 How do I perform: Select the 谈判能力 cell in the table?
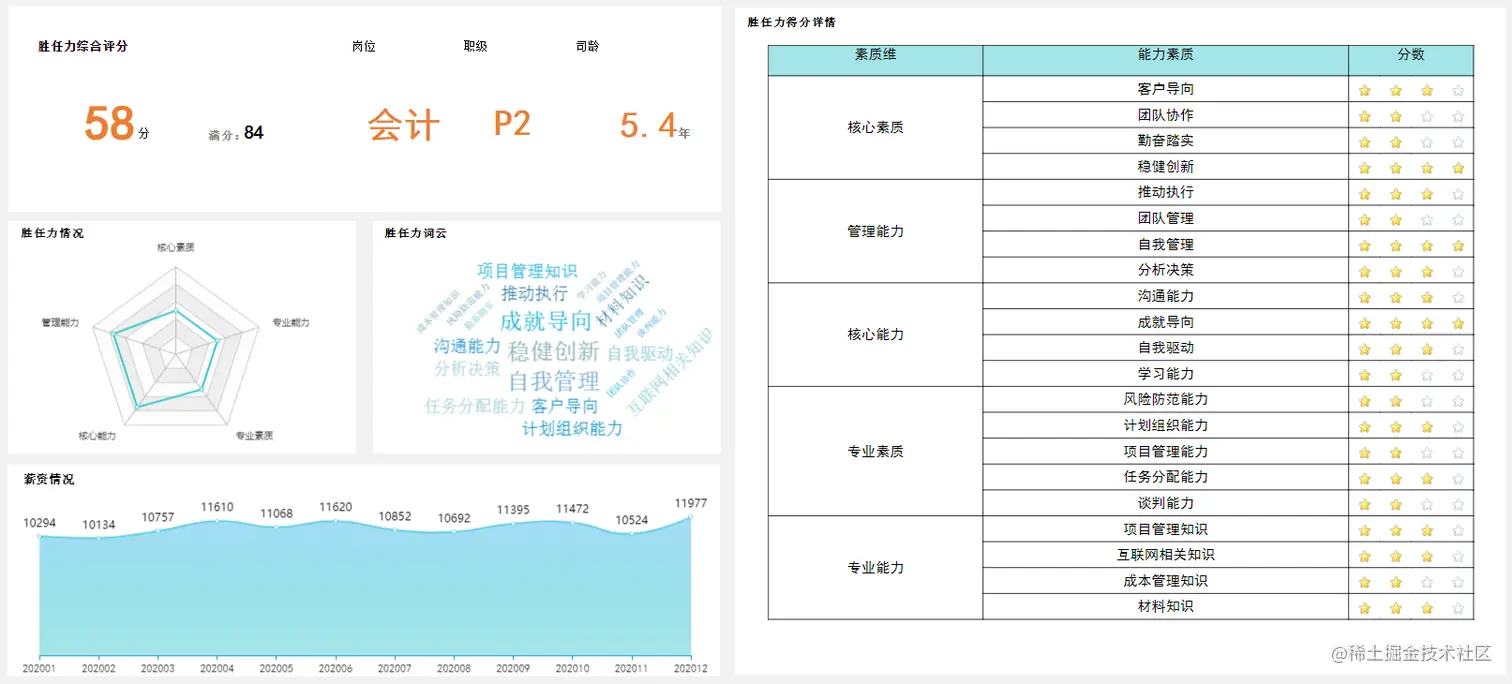point(1165,503)
